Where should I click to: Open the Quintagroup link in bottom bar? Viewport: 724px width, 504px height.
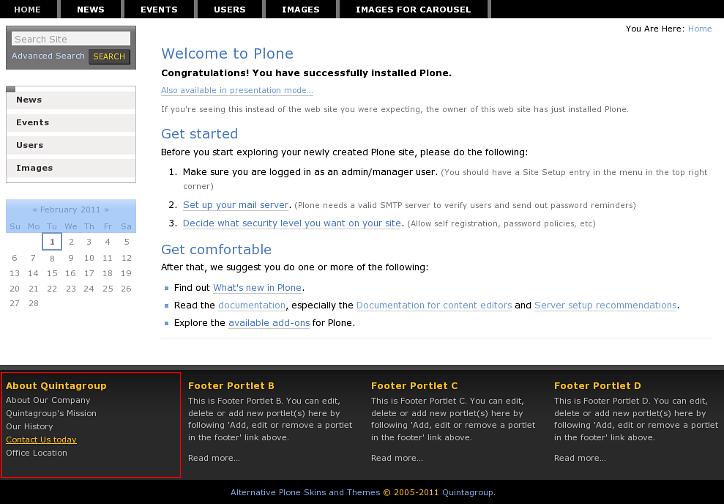468,492
